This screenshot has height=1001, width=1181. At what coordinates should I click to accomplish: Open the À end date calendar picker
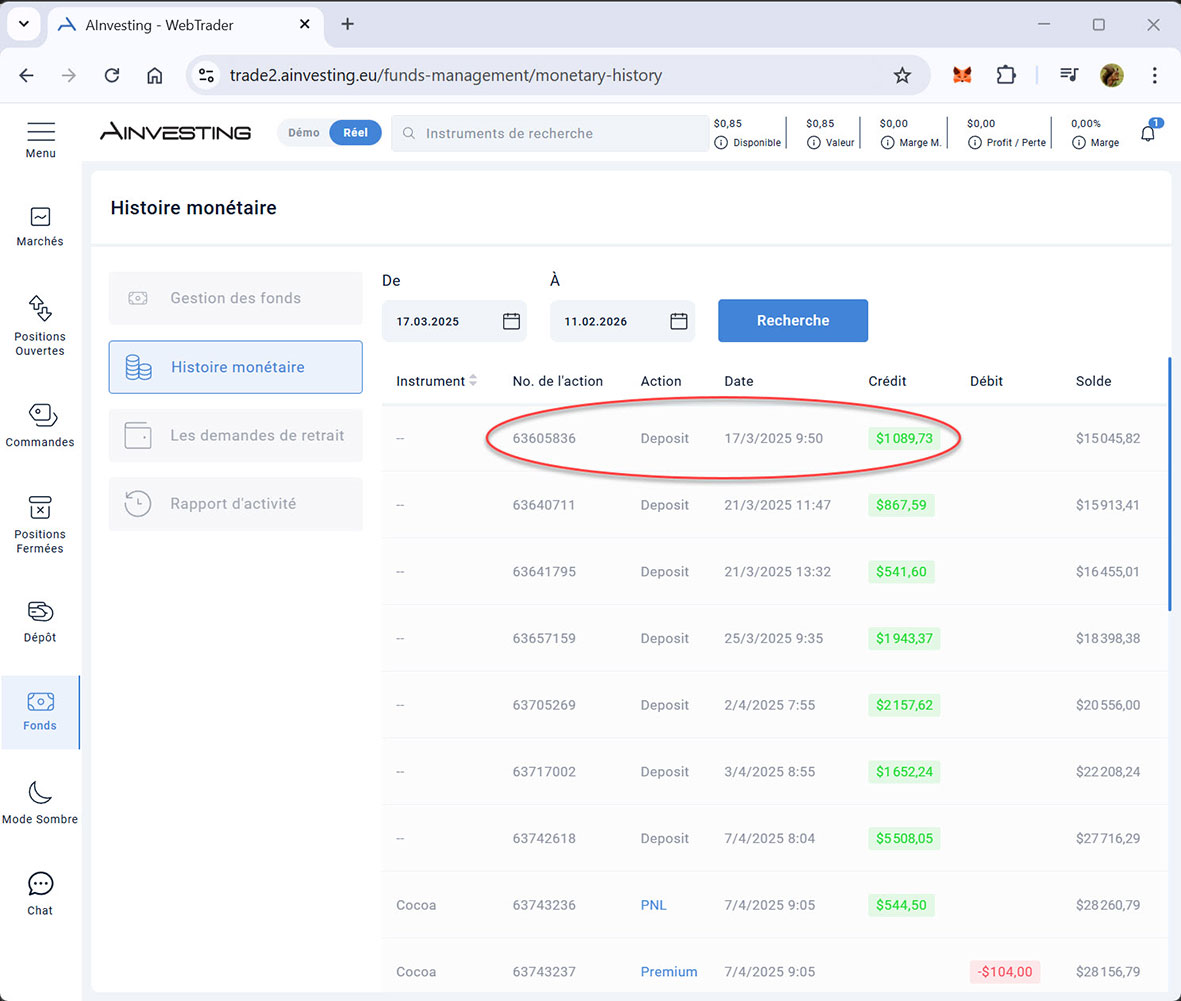tap(679, 321)
